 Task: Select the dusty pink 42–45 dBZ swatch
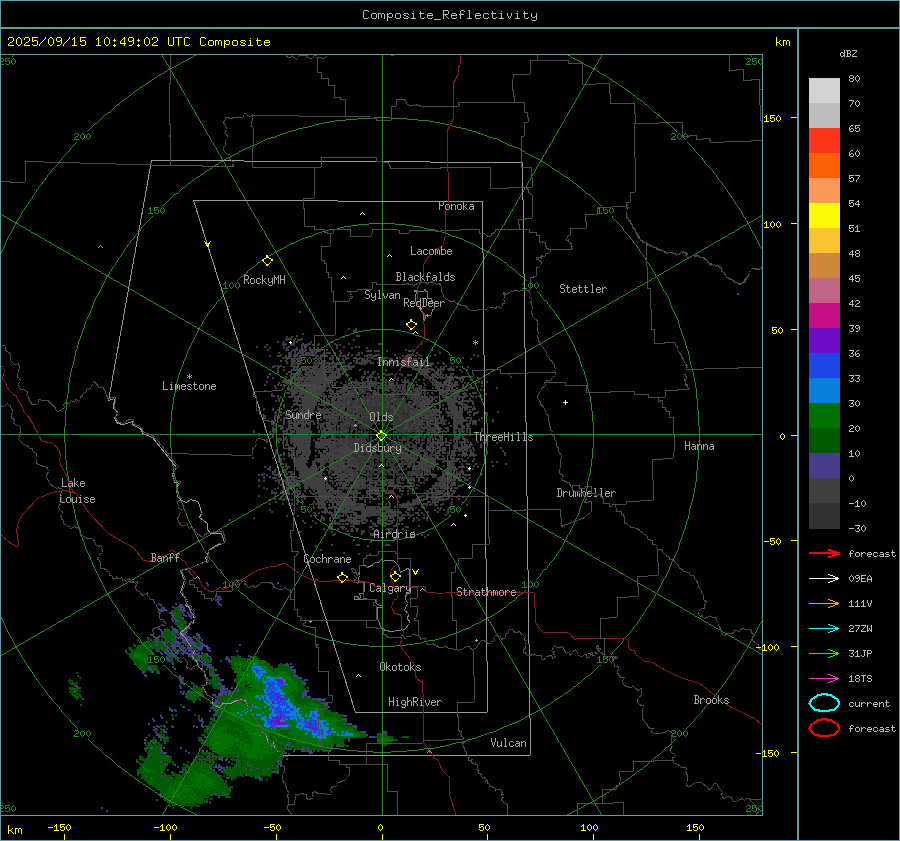point(824,291)
